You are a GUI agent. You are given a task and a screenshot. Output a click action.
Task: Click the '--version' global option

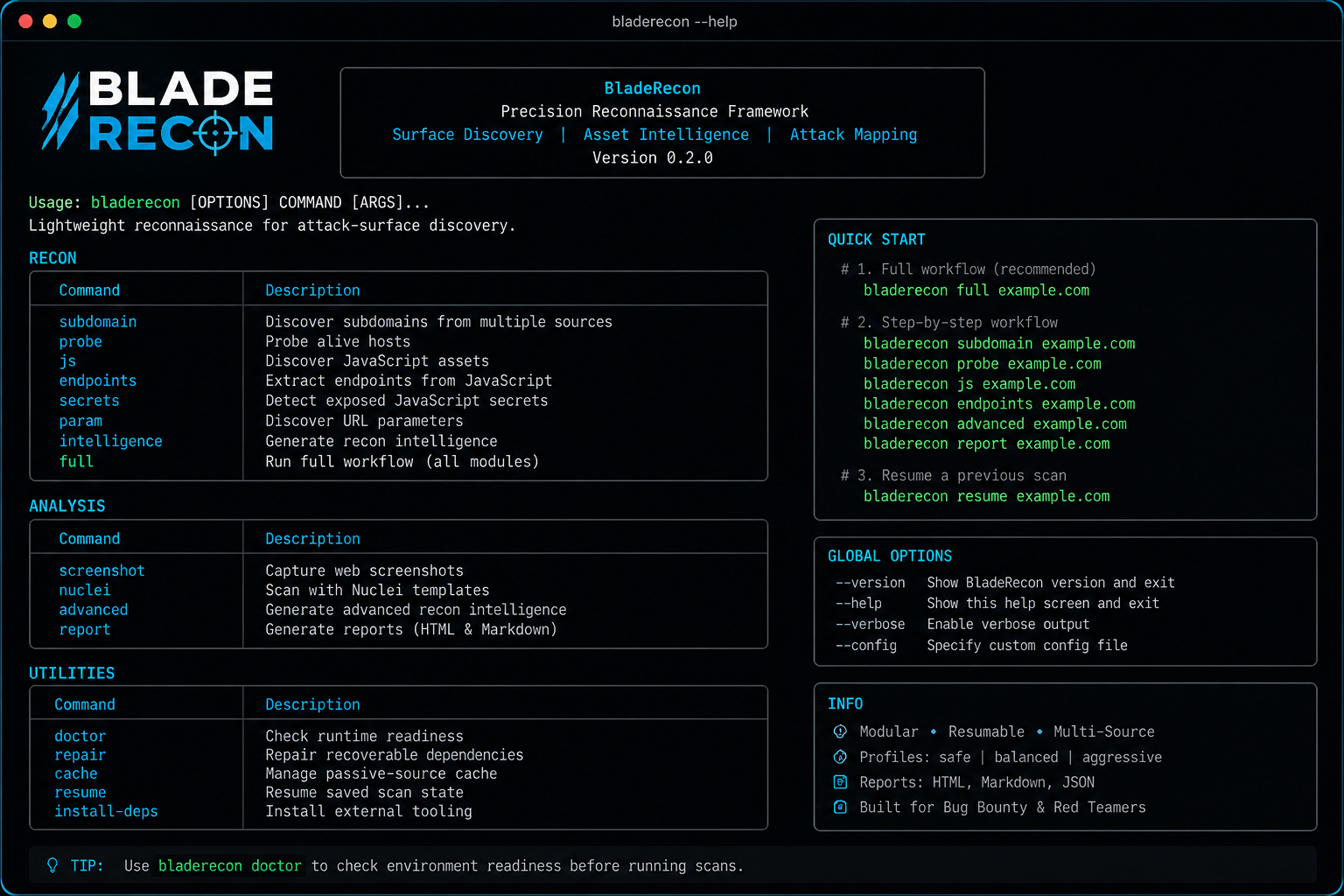pos(871,583)
